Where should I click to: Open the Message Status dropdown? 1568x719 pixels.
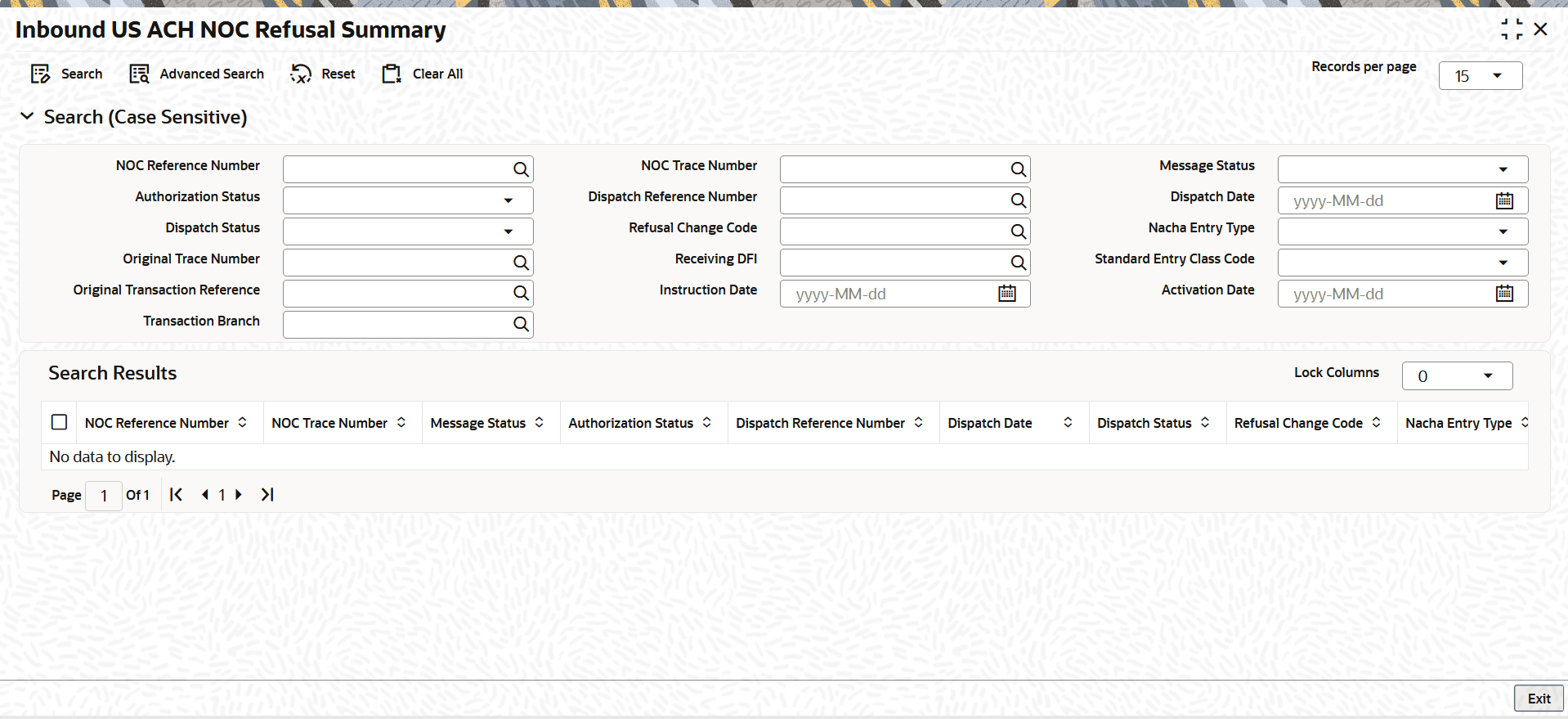pos(1403,169)
